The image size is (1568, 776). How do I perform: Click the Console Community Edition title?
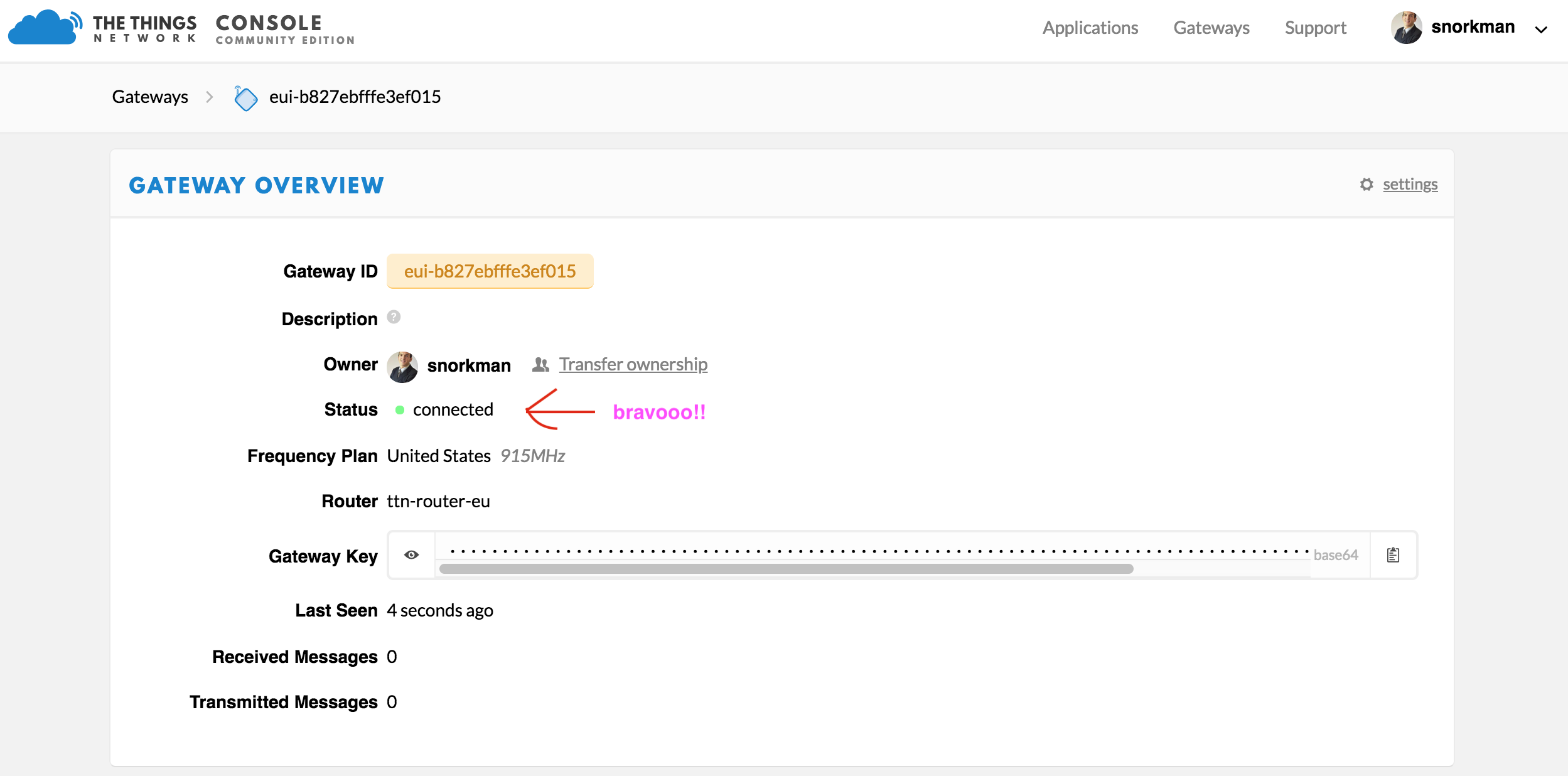[x=285, y=30]
